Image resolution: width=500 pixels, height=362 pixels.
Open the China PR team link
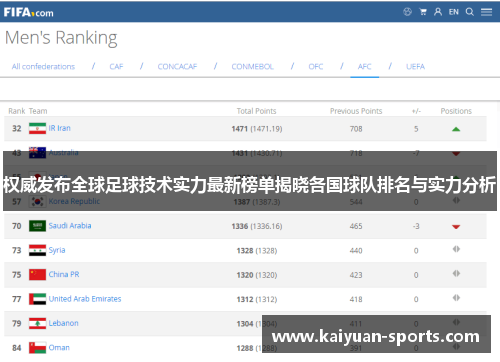pos(64,274)
